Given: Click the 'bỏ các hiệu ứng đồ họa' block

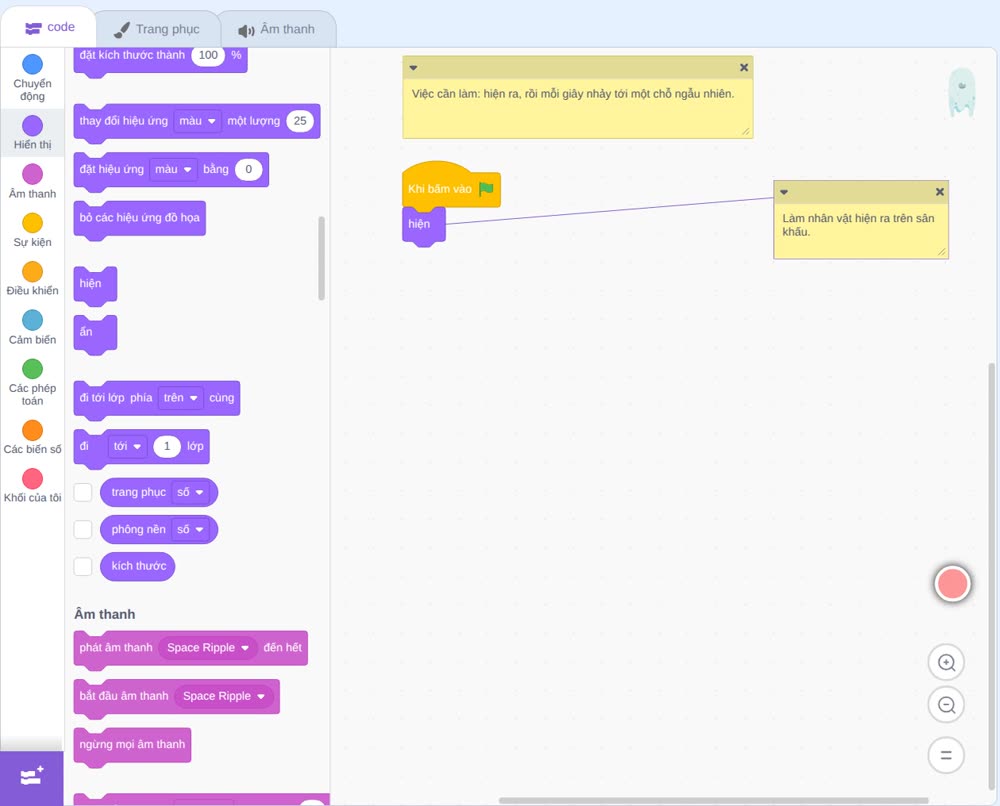Looking at the screenshot, I should 140,219.
